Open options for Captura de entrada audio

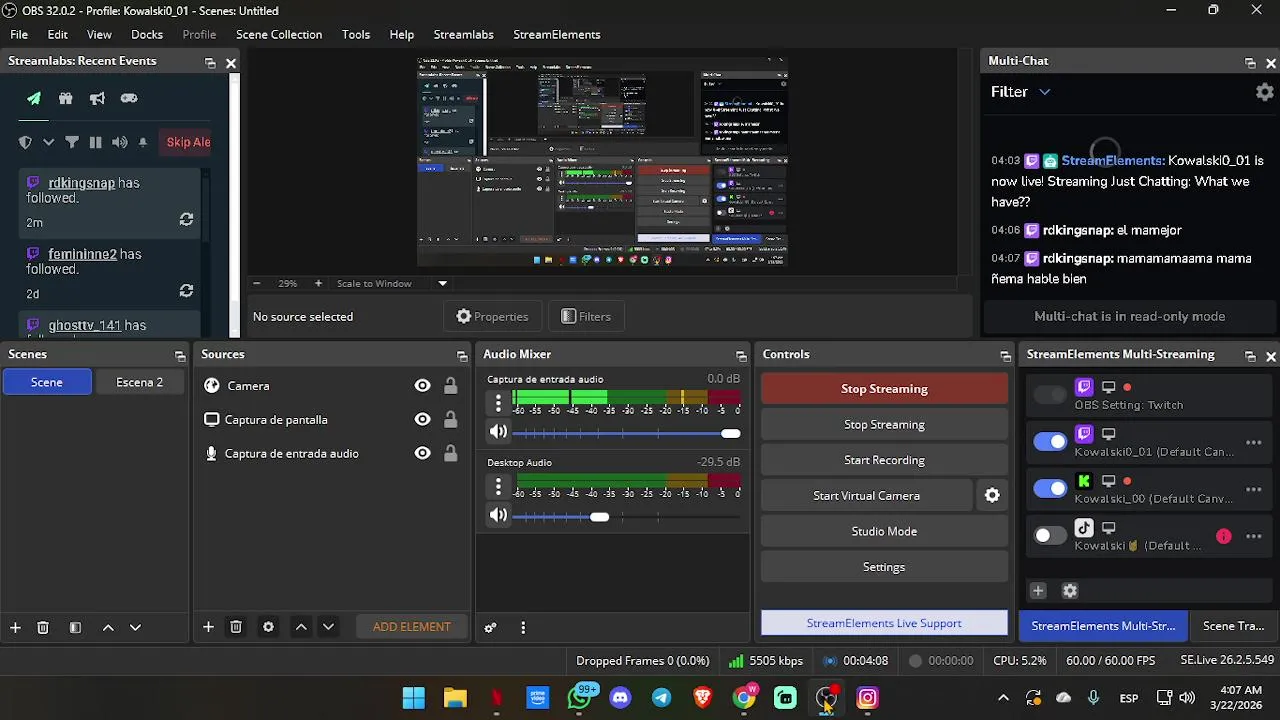(498, 403)
